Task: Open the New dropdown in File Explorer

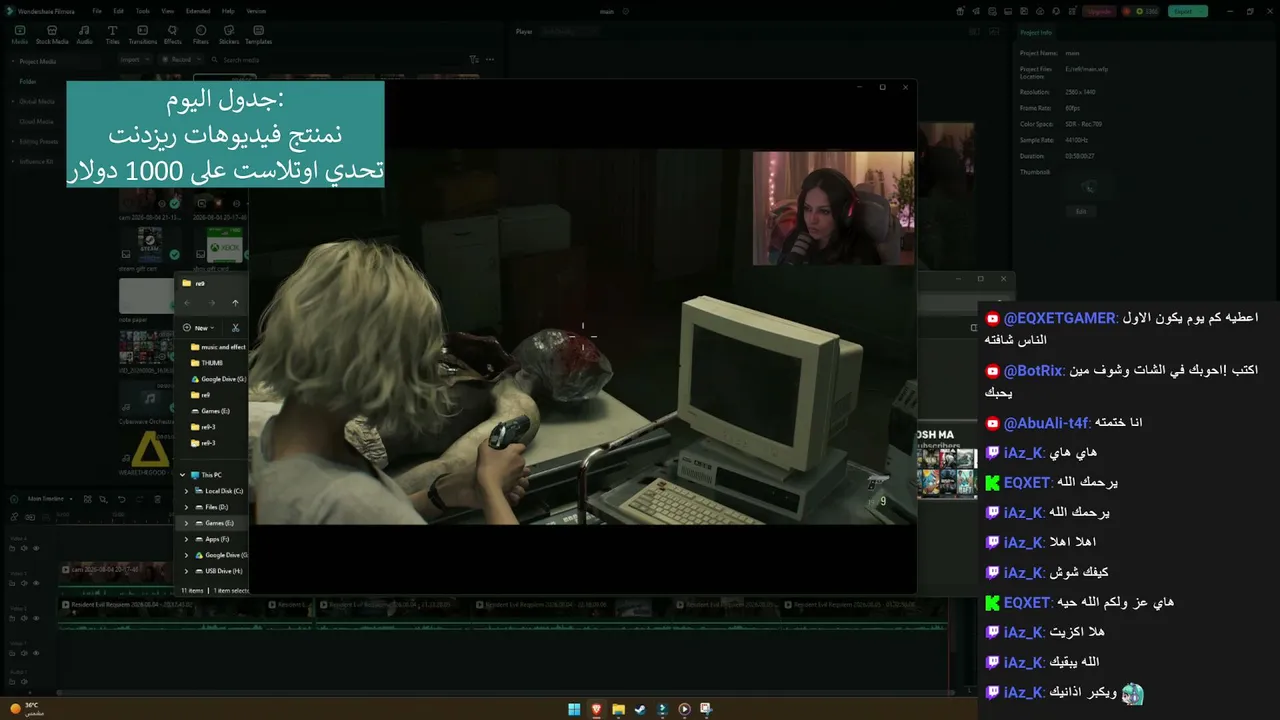Action: (199, 328)
